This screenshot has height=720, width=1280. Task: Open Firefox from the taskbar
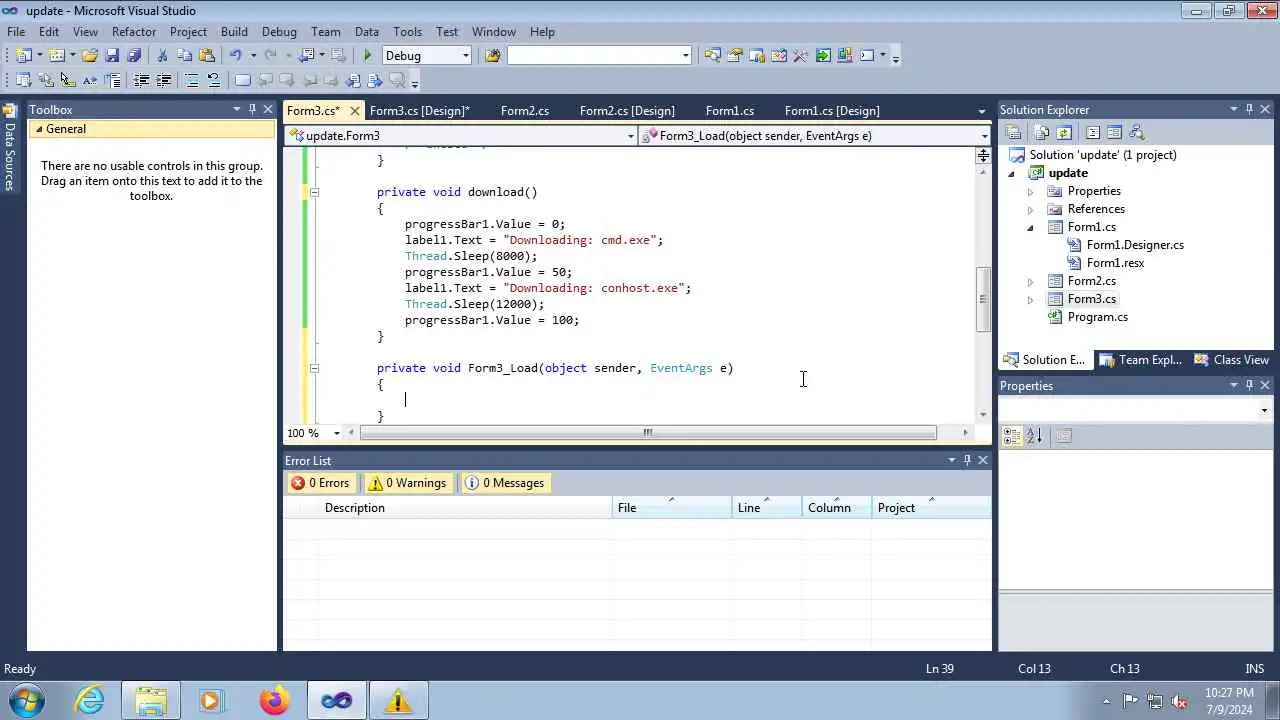click(x=274, y=700)
